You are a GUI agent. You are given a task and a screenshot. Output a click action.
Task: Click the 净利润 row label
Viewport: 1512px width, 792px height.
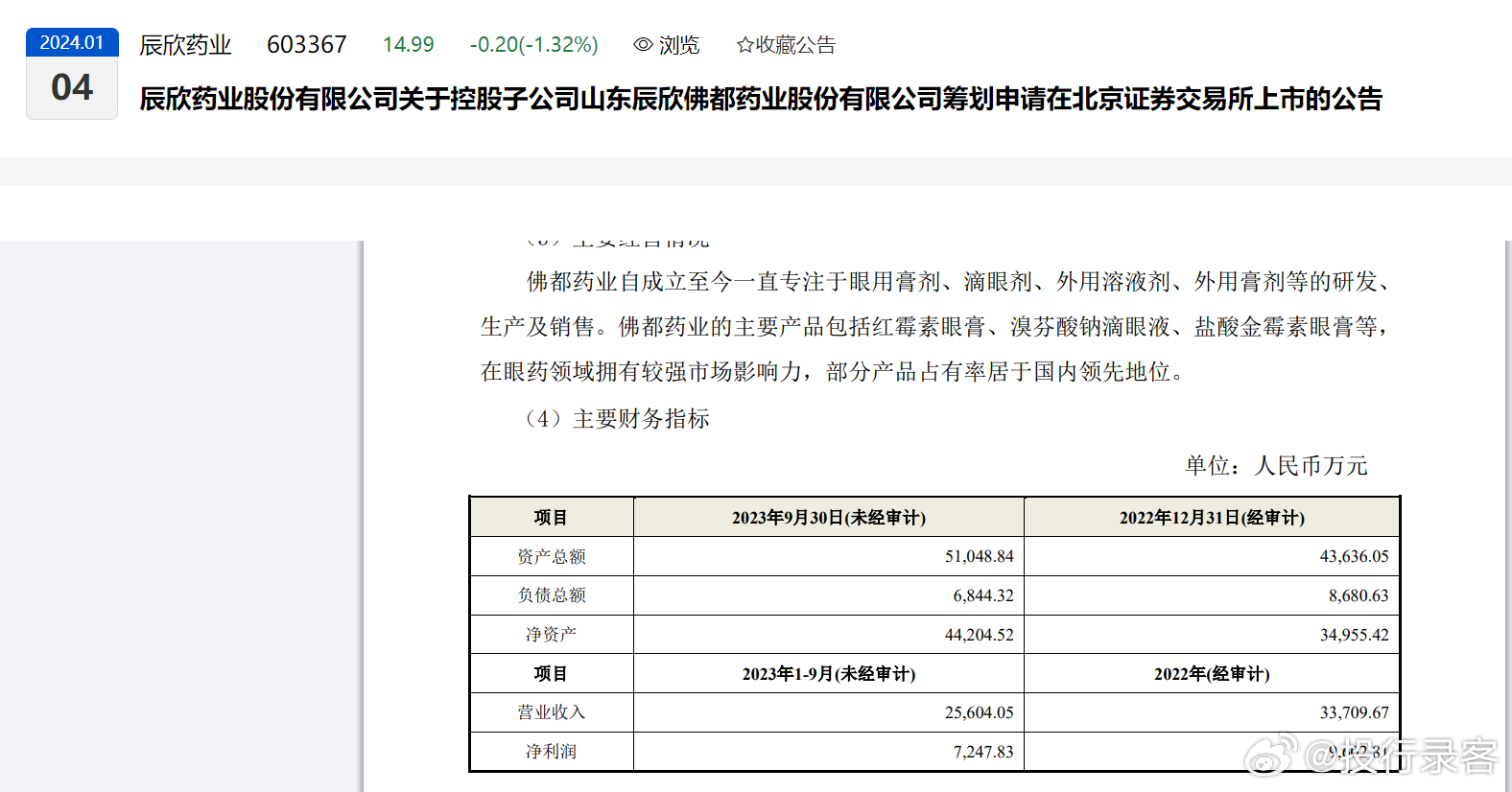pyautogui.click(x=552, y=752)
